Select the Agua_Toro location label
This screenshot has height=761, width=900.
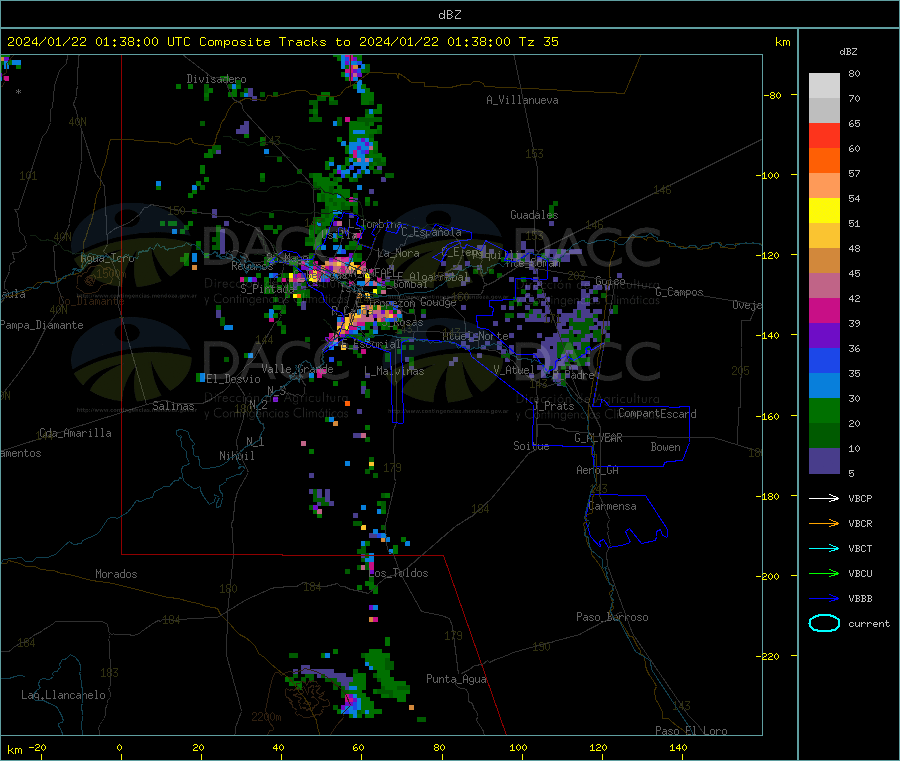107,258
